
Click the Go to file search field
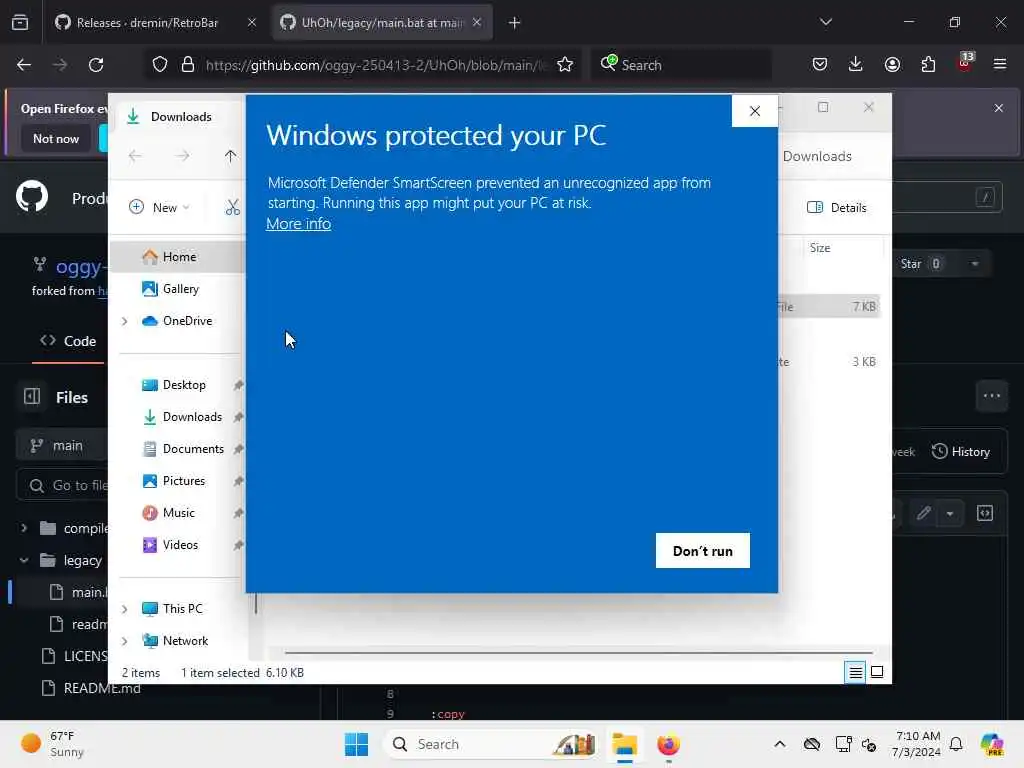(x=62, y=485)
